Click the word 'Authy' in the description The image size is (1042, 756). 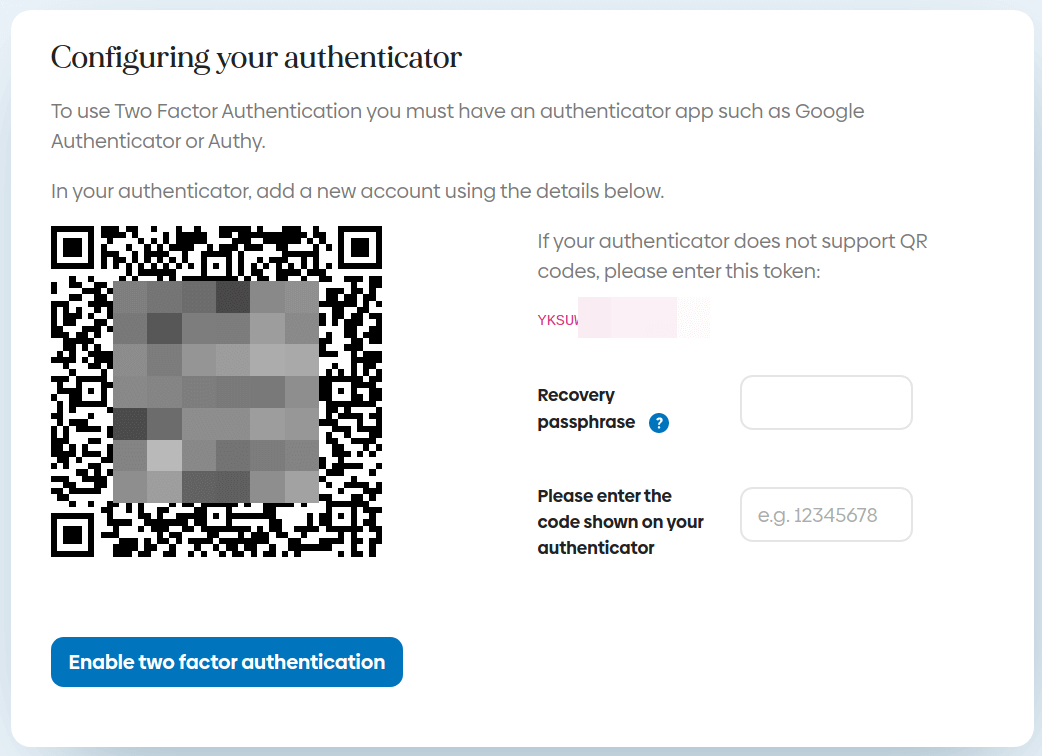point(235,141)
